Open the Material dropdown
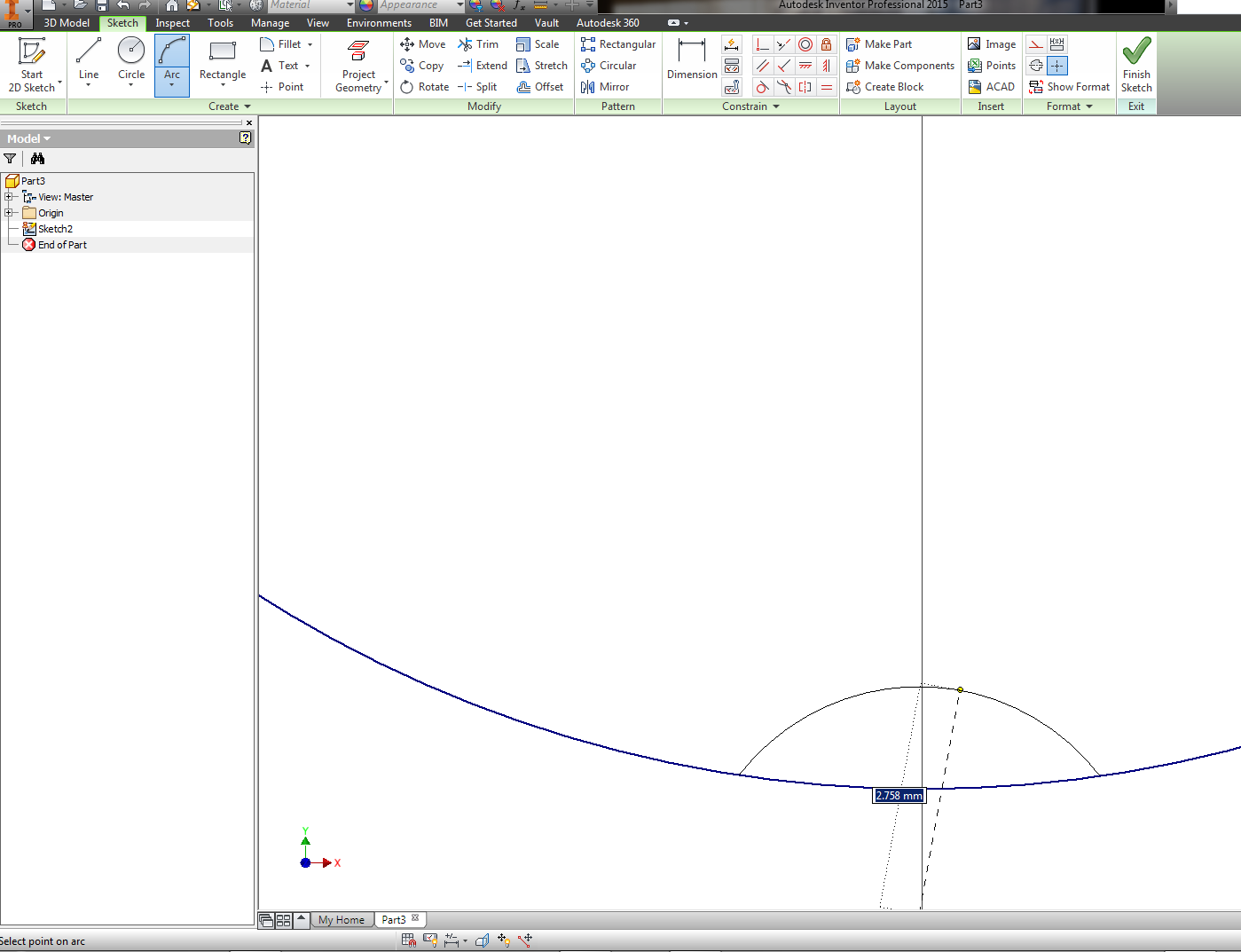Image resolution: width=1241 pixels, height=952 pixels. [350, 5]
